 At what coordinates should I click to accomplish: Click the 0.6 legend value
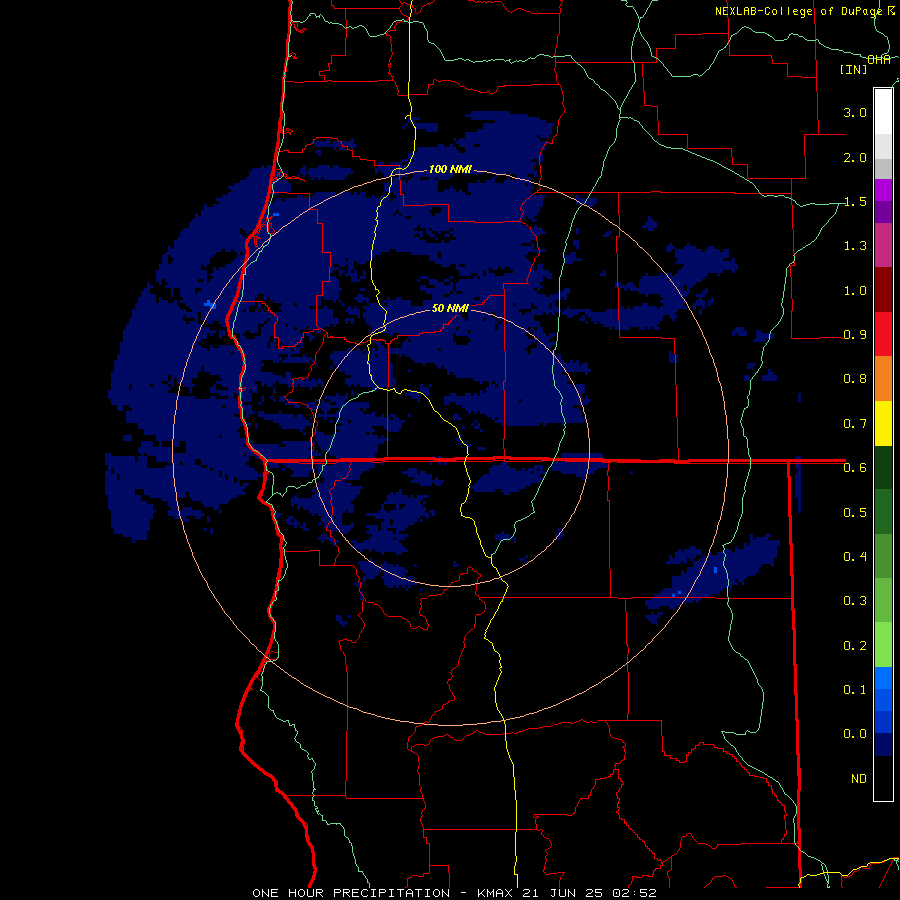tap(855, 468)
